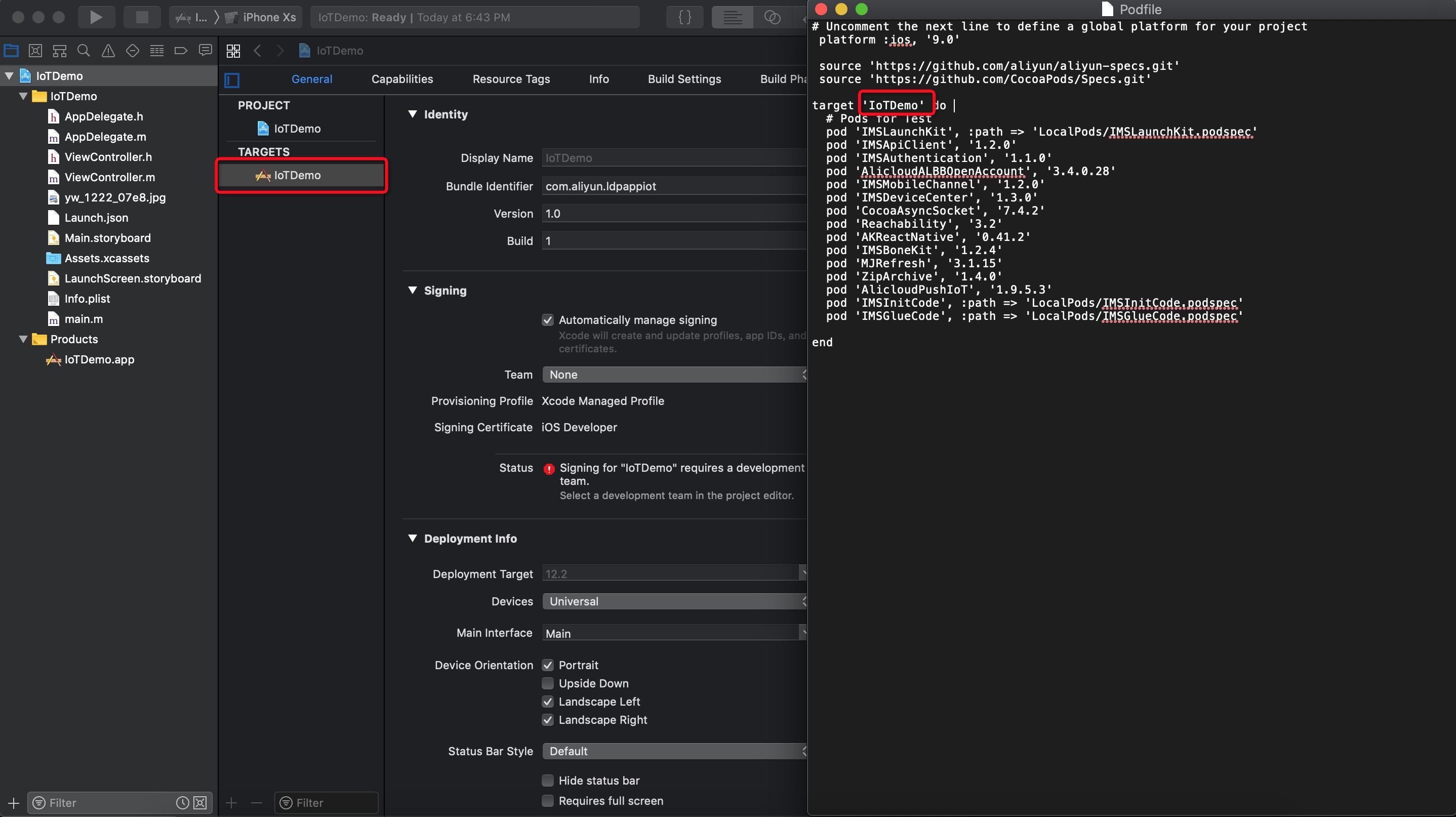The image size is (1456, 817).
Task: Click the Version field
Action: pos(675,214)
